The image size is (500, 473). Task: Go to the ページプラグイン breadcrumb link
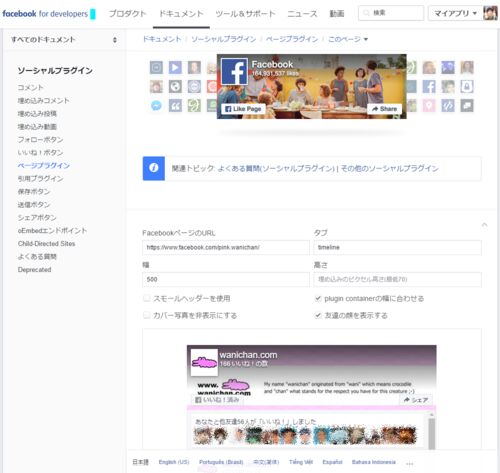pos(292,39)
